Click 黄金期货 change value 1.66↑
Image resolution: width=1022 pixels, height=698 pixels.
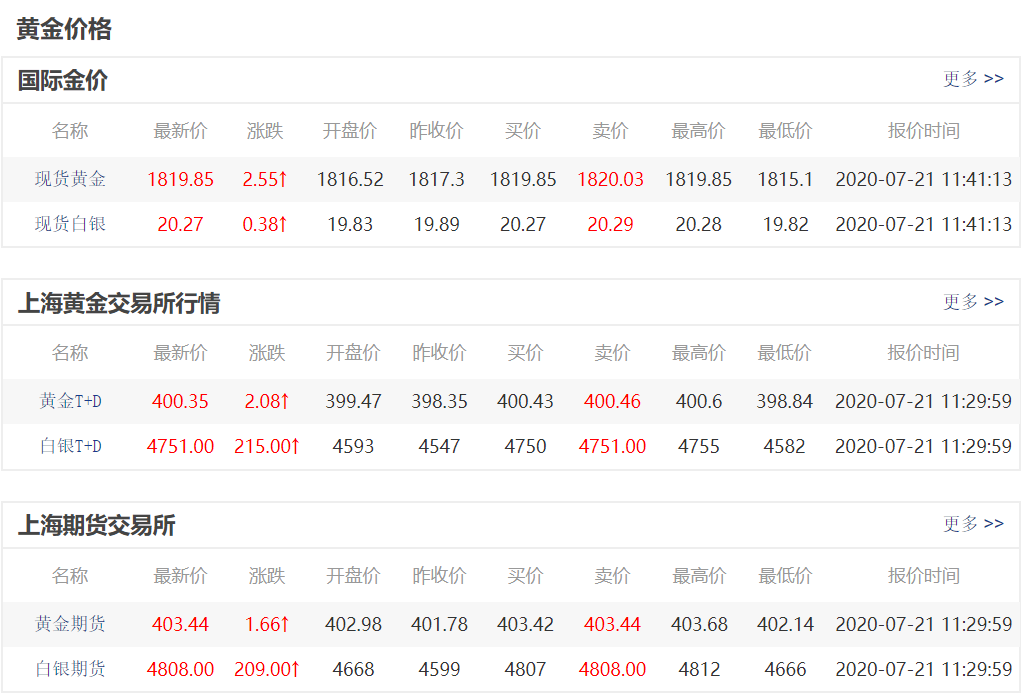click(x=267, y=624)
